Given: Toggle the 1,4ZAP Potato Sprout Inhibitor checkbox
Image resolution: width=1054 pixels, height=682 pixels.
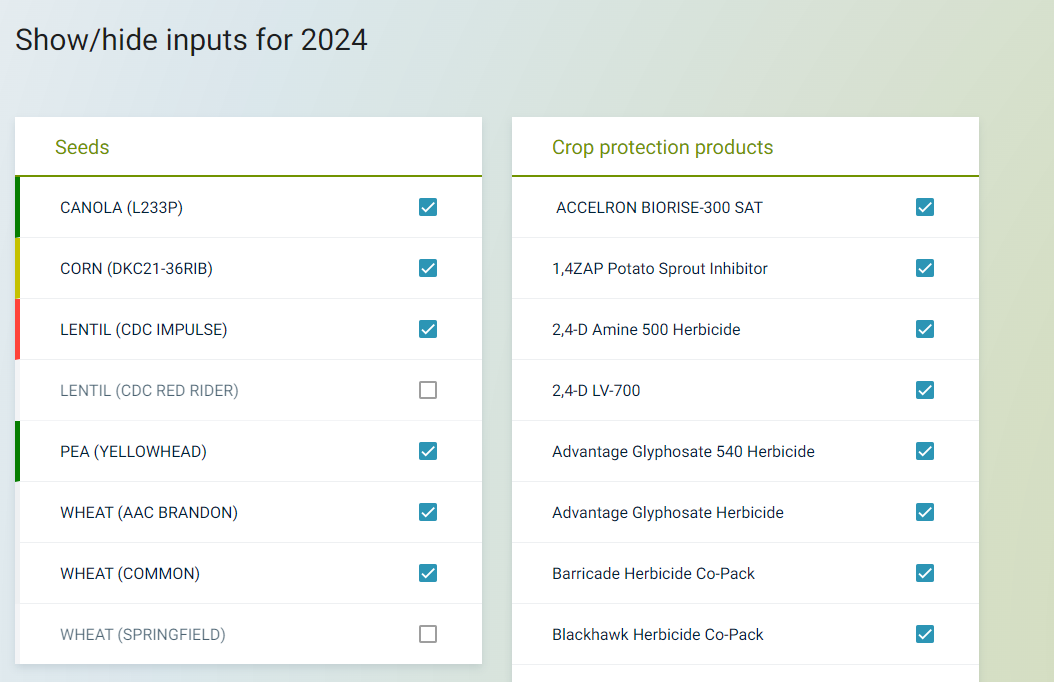Looking at the screenshot, I should click(x=925, y=268).
